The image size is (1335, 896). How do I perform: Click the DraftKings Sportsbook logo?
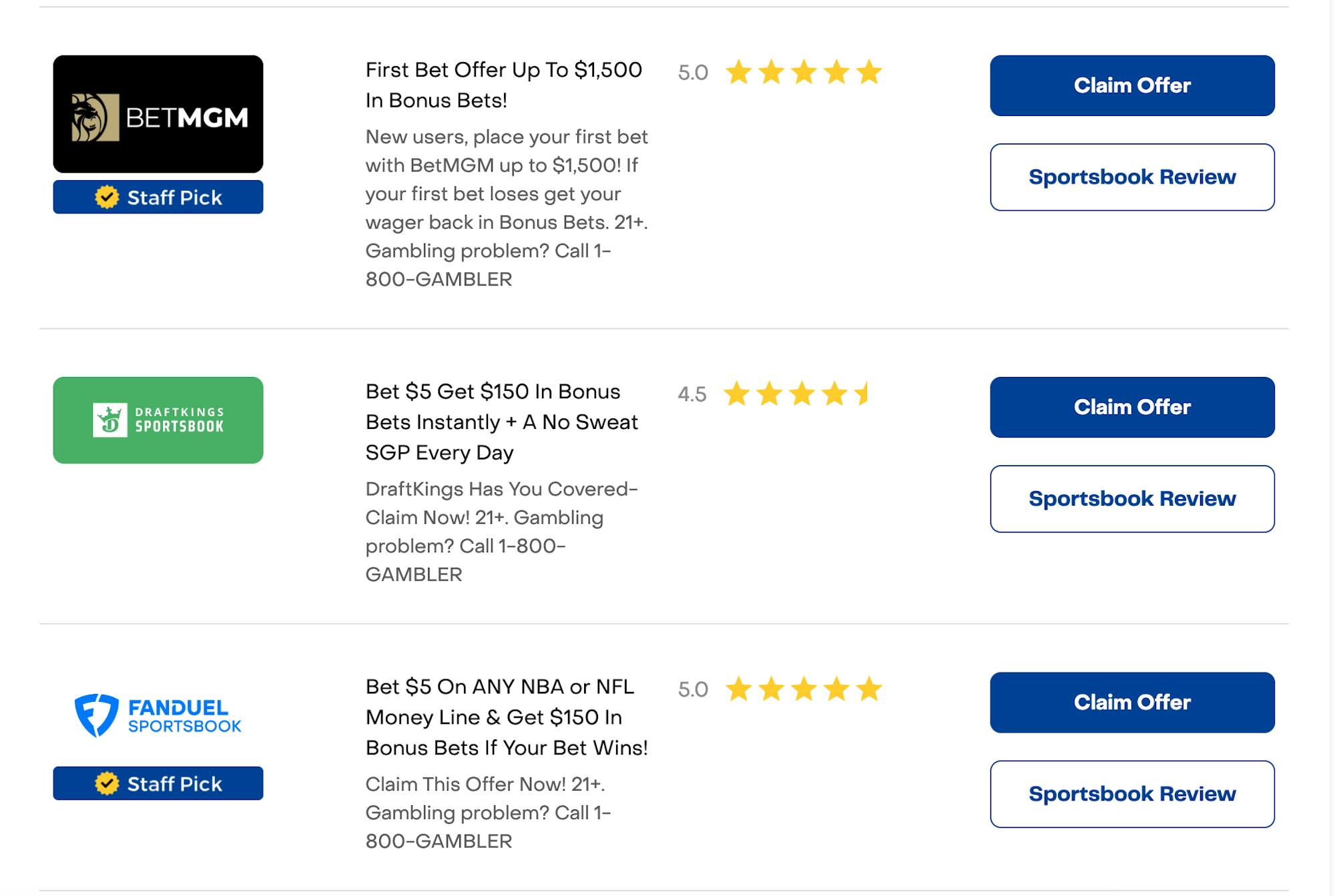(x=158, y=420)
